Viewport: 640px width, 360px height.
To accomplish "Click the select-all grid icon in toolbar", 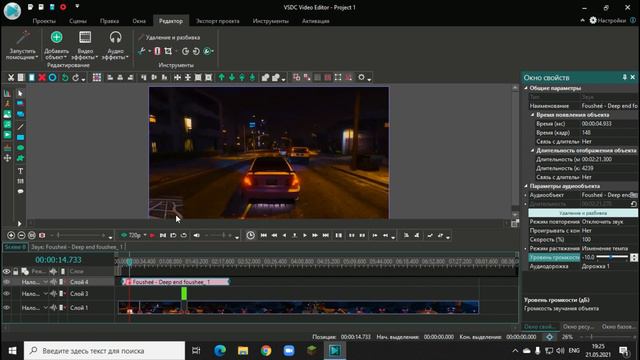I will pyautogui.click(x=97, y=78).
